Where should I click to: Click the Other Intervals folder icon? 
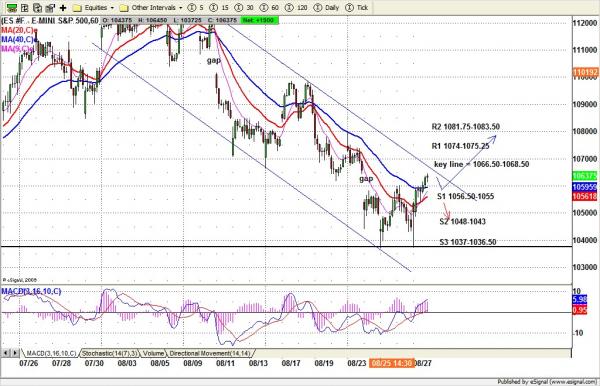point(124,8)
